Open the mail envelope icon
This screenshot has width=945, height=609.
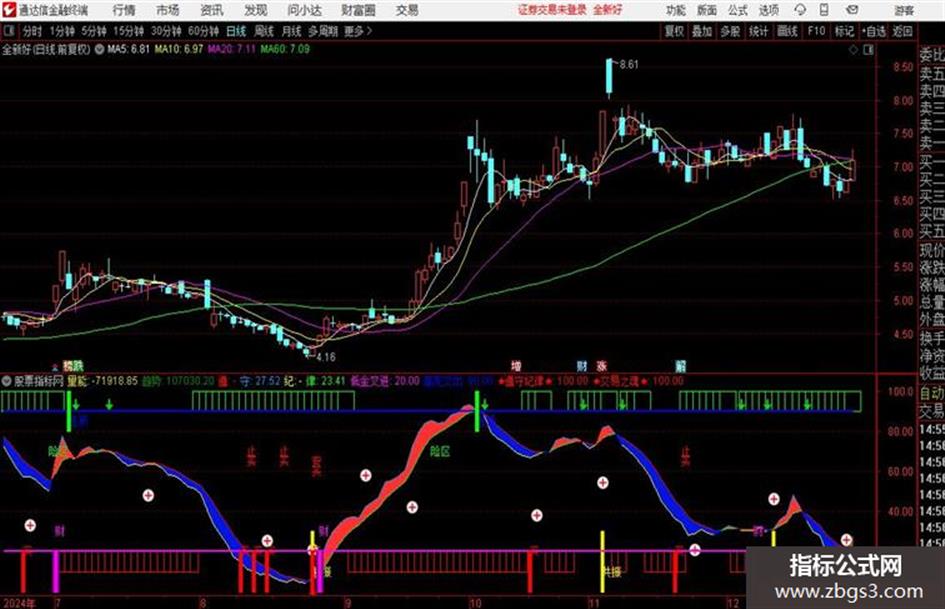tap(852, 10)
